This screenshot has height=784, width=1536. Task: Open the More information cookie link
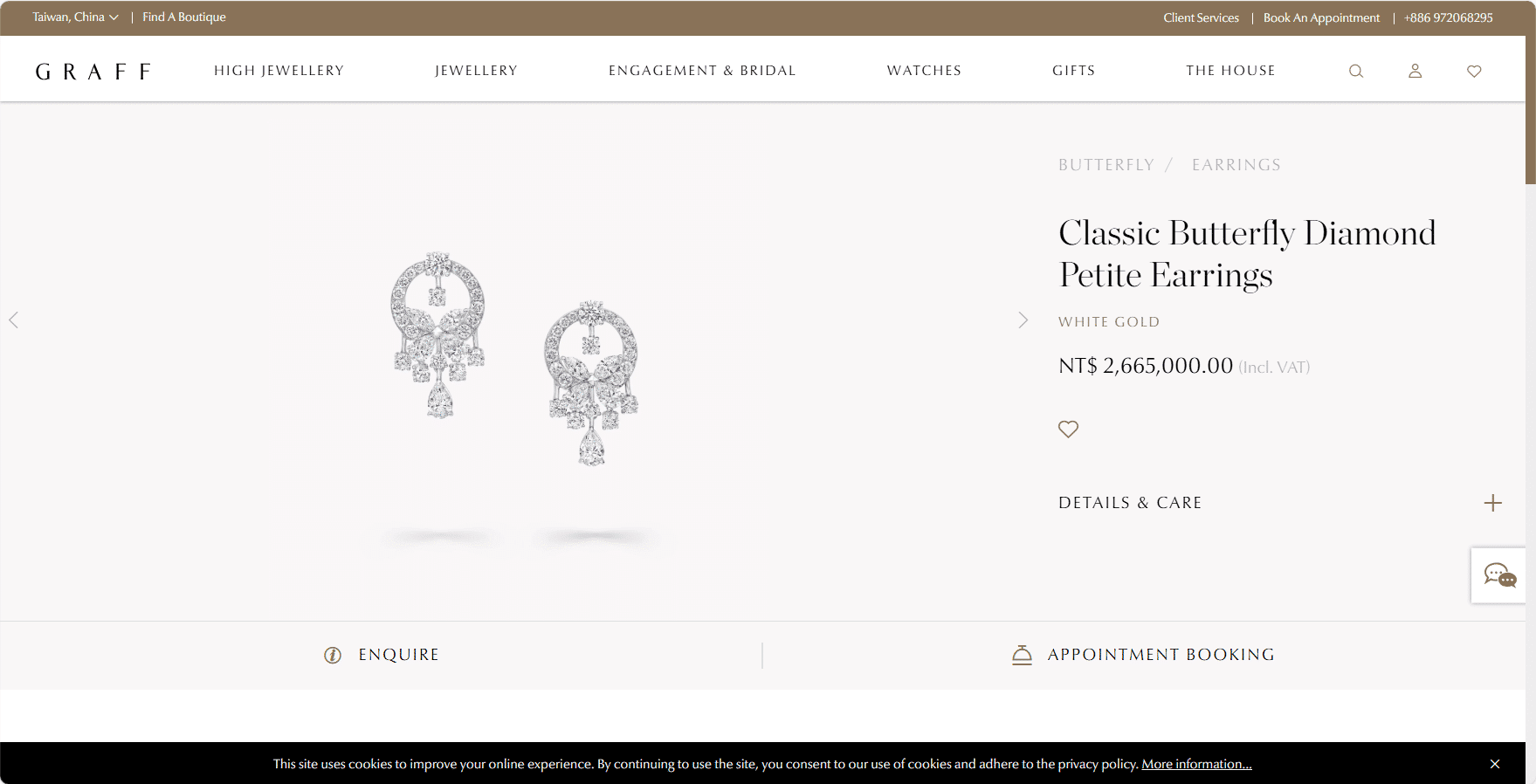[1196, 764]
